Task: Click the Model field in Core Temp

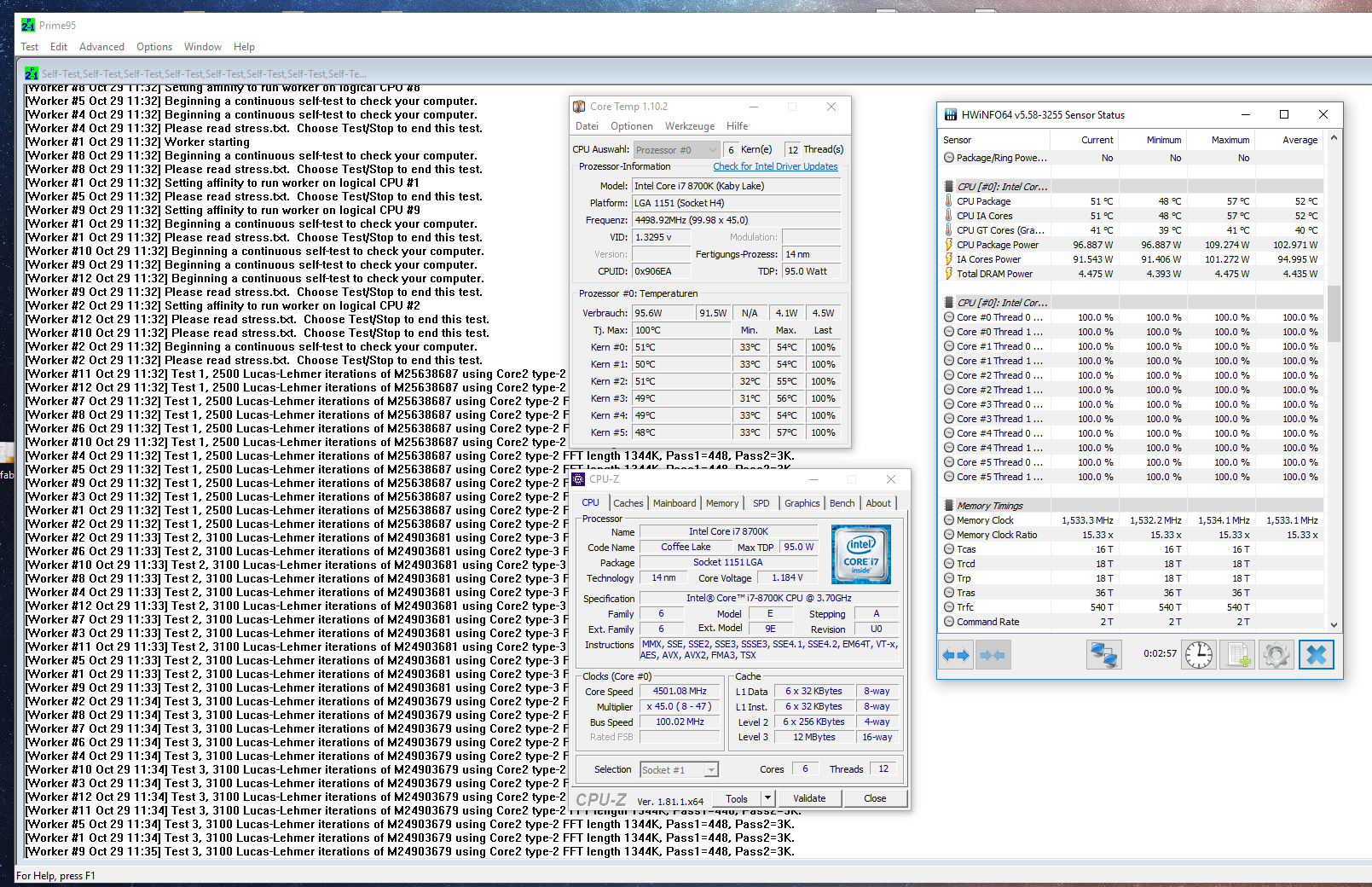Action: pos(736,186)
